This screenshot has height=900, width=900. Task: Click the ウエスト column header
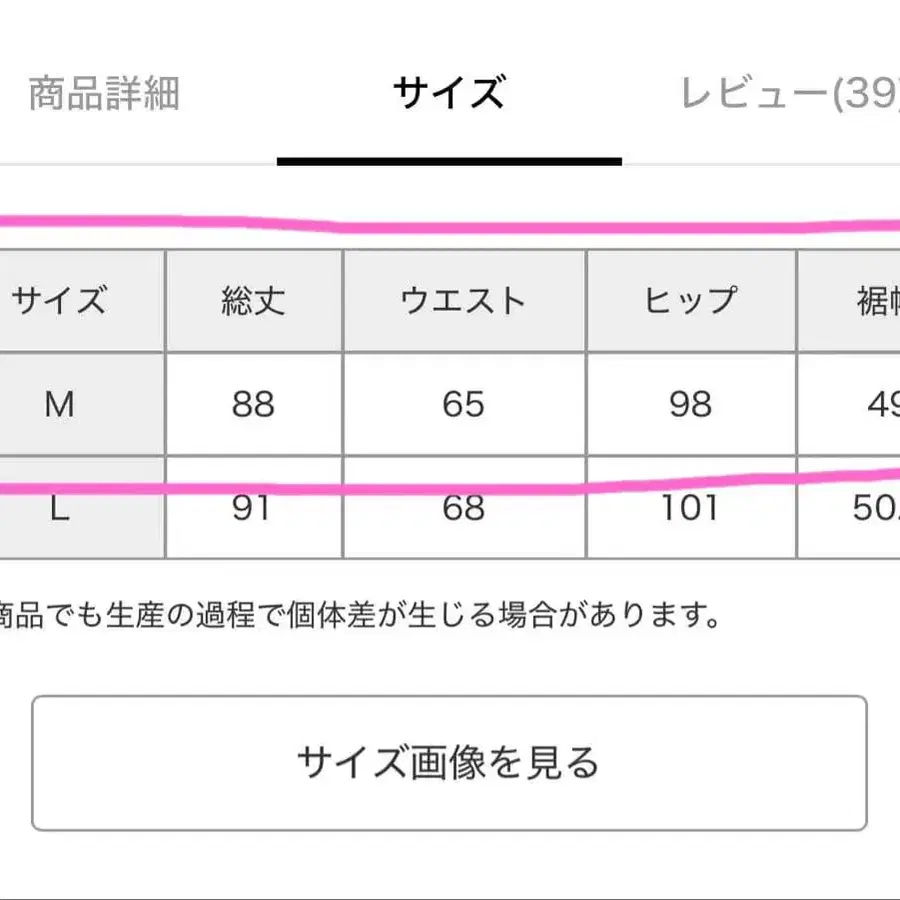point(464,298)
